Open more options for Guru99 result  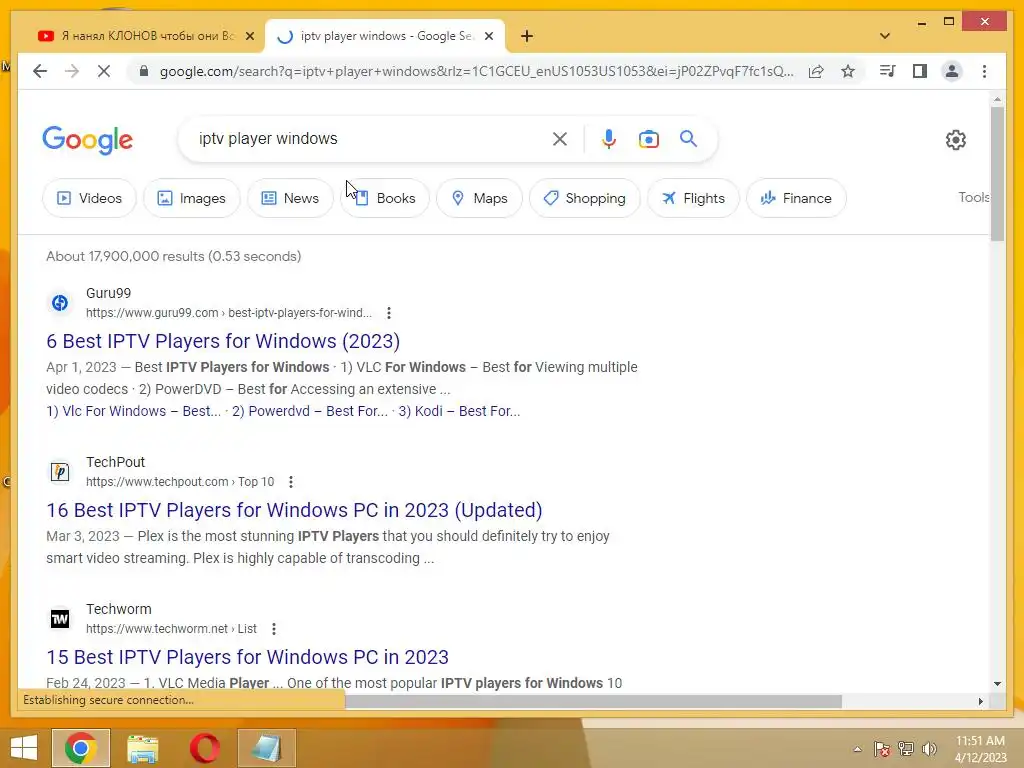pos(389,313)
